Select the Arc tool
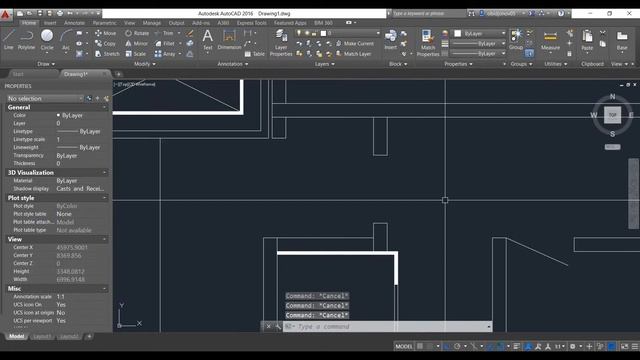The width and height of the screenshot is (640, 360). (x=66, y=40)
